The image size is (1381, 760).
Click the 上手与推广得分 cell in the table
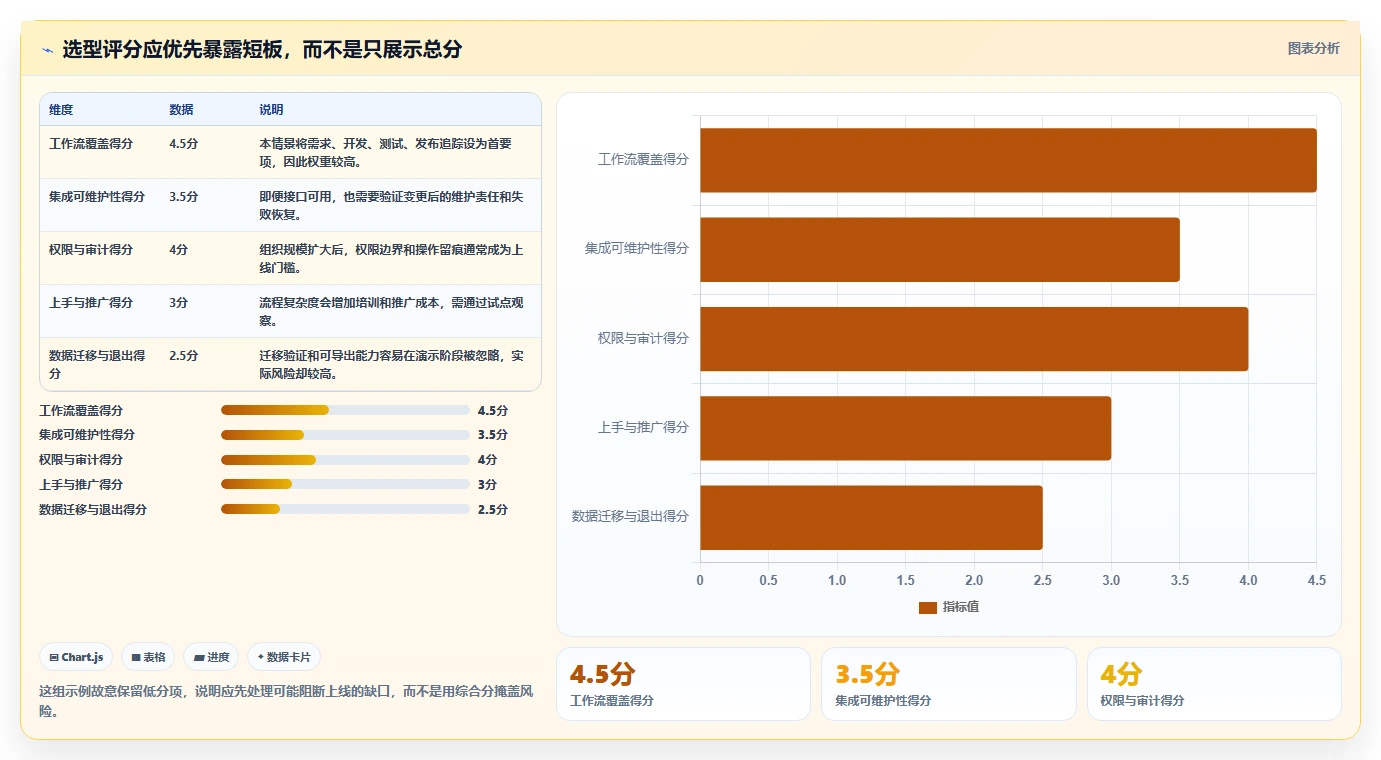click(x=91, y=303)
